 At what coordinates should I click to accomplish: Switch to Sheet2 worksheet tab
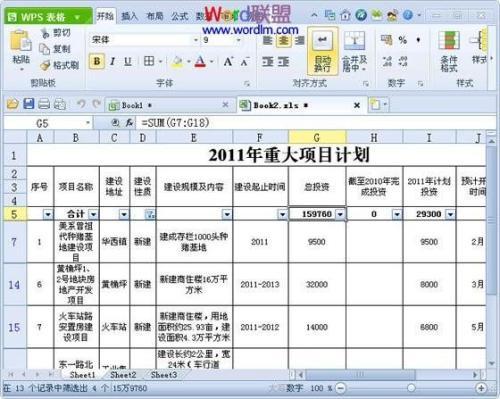(x=123, y=375)
